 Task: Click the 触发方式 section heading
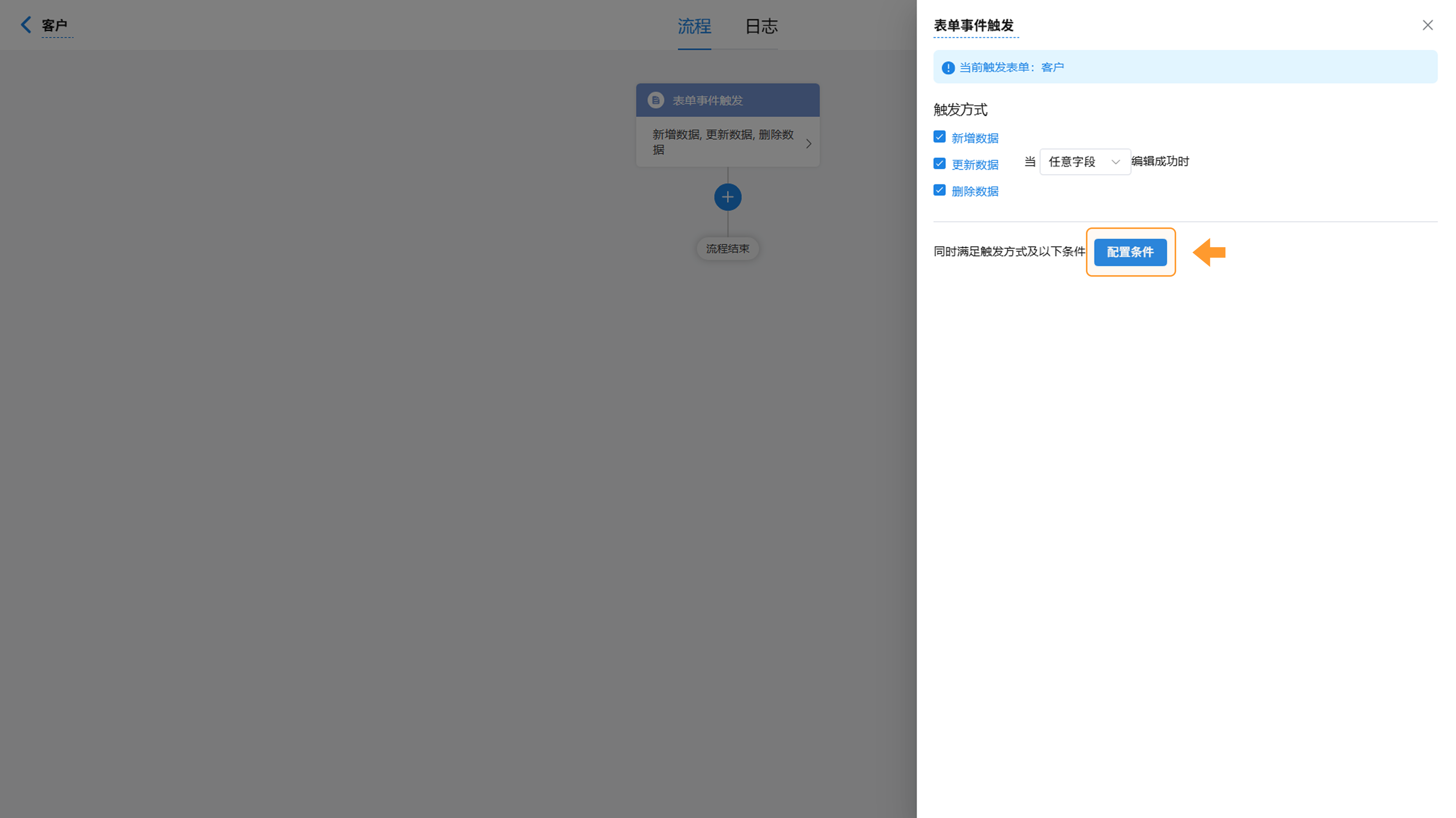coord(960,110)
